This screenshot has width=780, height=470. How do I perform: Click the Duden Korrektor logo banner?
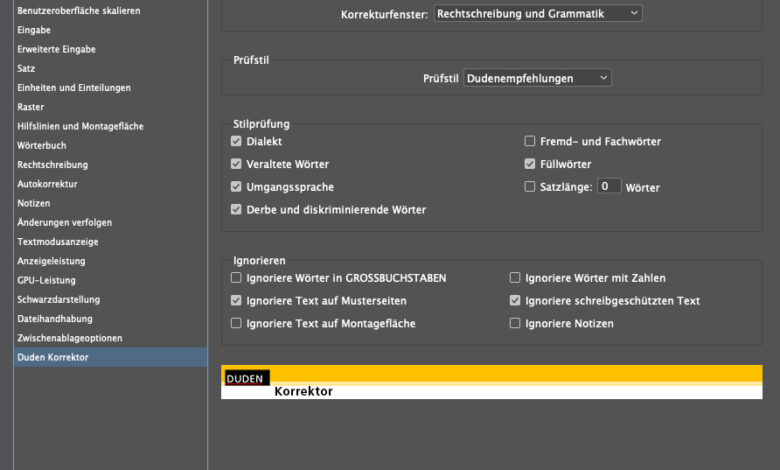click(x=491, y=382)
